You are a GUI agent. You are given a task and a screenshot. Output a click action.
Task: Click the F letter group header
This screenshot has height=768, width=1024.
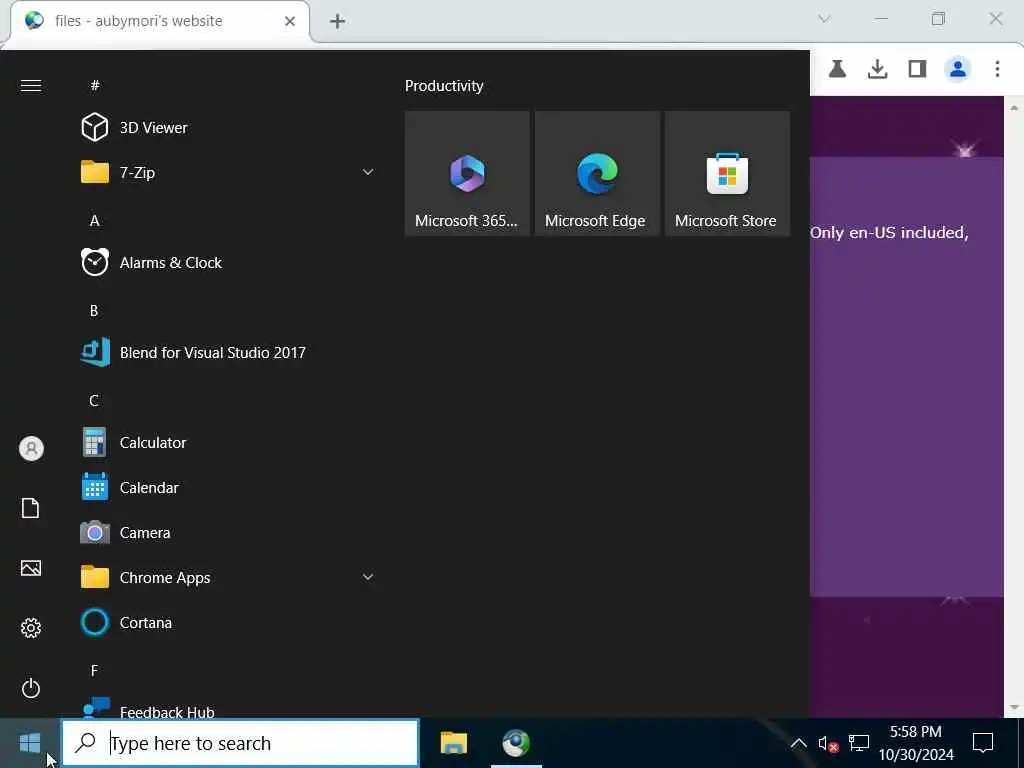click(x=94, y=671)
